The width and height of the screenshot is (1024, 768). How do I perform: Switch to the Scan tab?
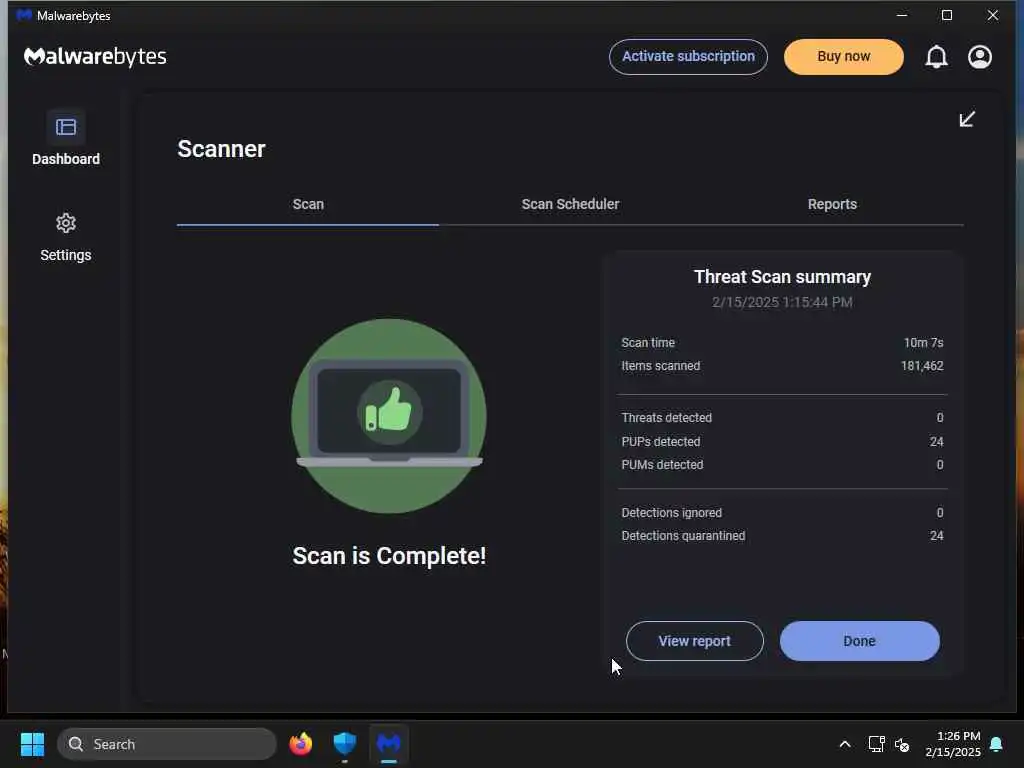point(308,204)
